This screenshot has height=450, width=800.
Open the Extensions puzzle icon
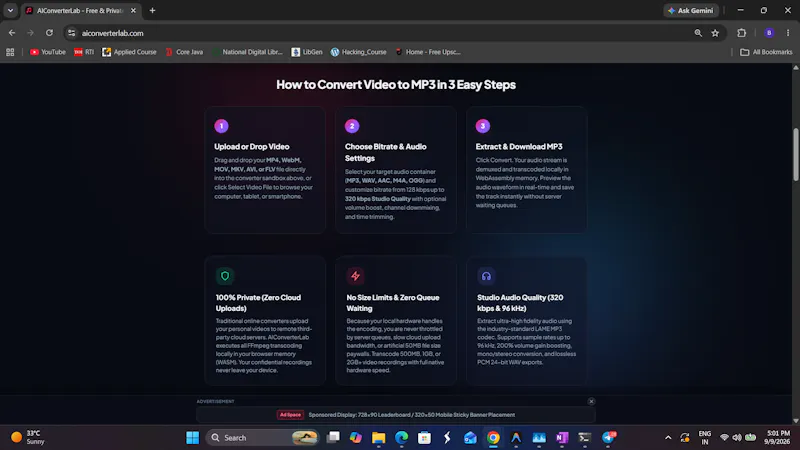coord(742,33)
